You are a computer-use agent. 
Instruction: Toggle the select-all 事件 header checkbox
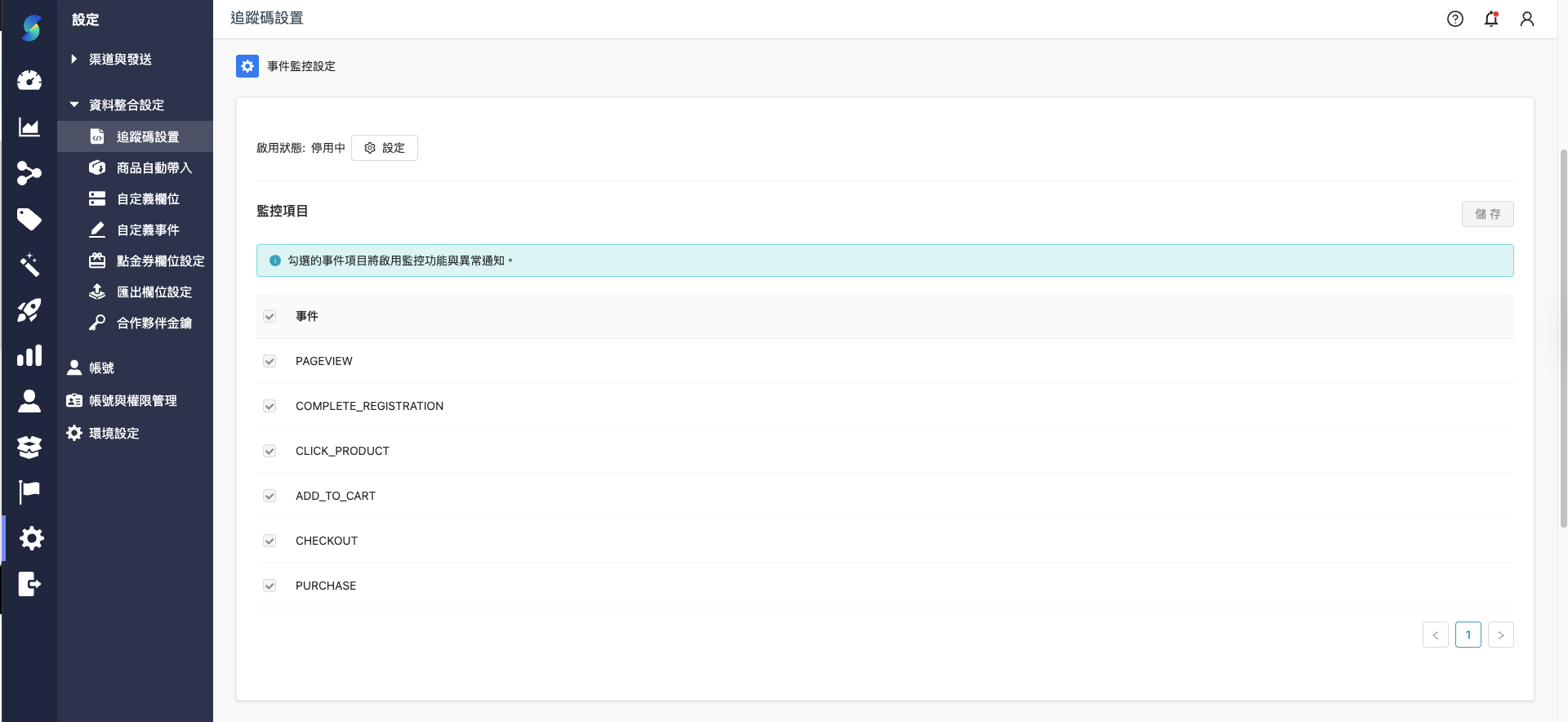269,316
